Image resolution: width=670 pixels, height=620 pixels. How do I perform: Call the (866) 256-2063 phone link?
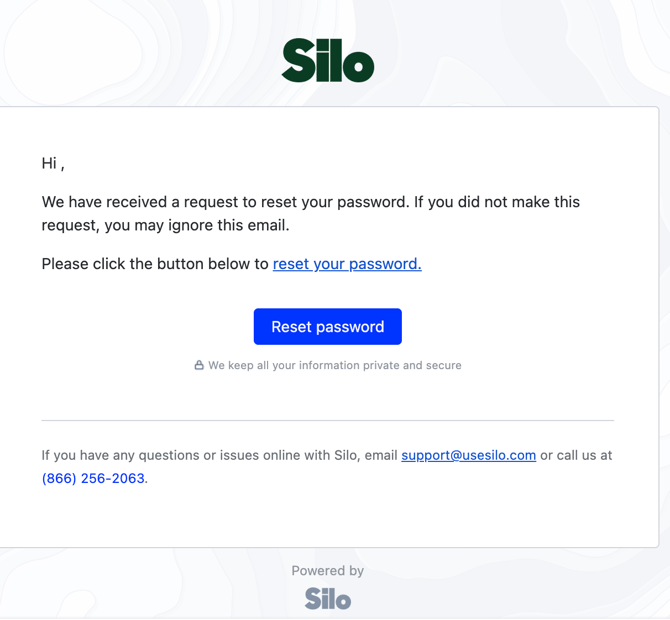(93, 478)
